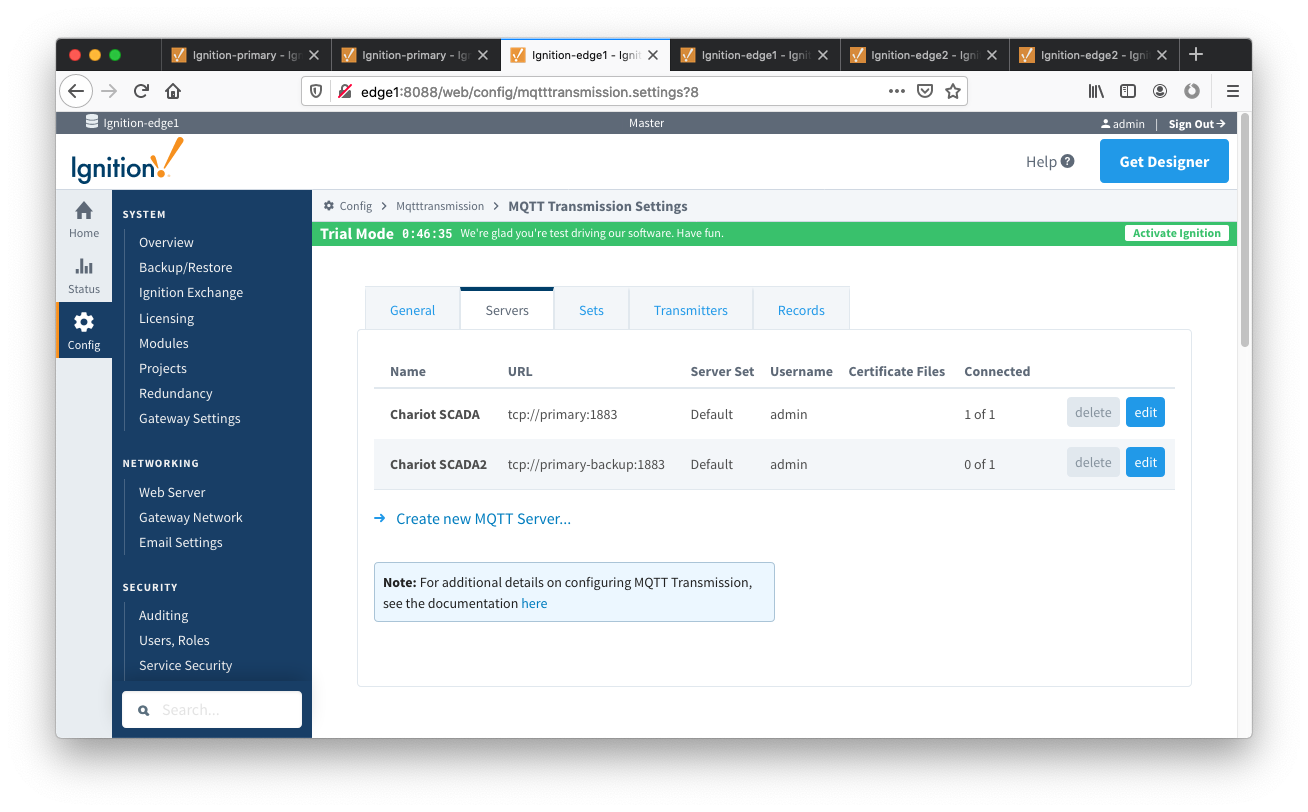
Task: Close first Ignition-primary tab
Action: (x=313, y=55)
